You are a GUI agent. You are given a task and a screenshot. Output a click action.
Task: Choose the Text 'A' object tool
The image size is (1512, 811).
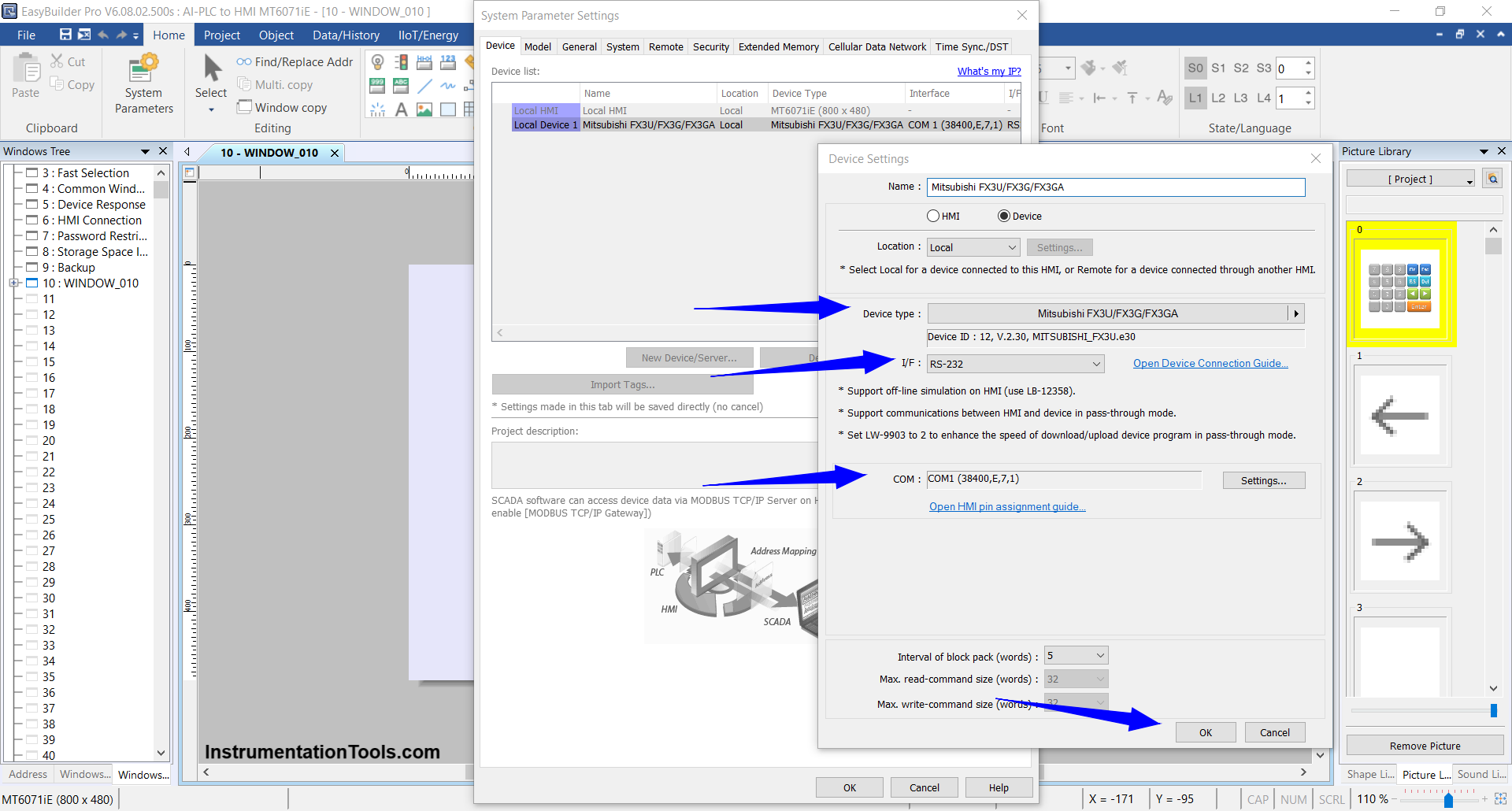coord(401,109)
